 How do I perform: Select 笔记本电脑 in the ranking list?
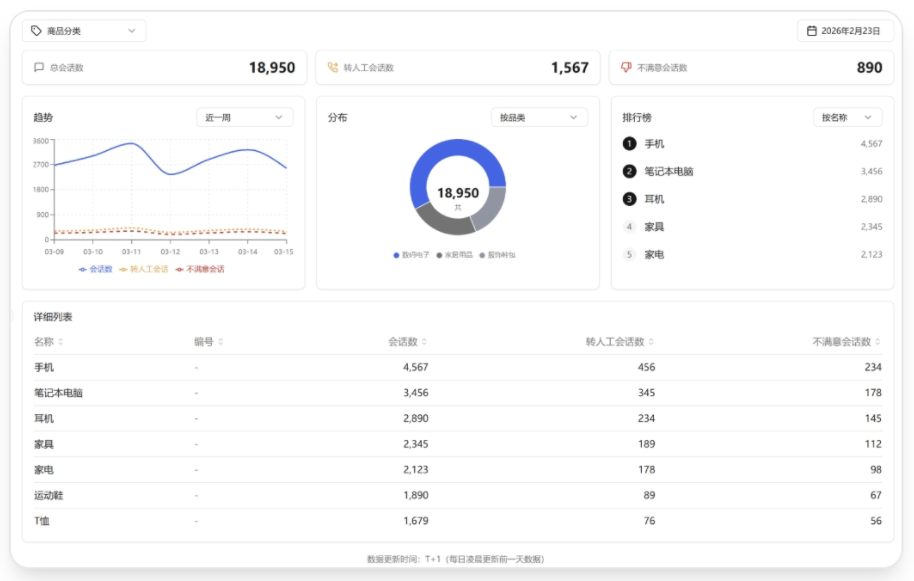point(668,172)
